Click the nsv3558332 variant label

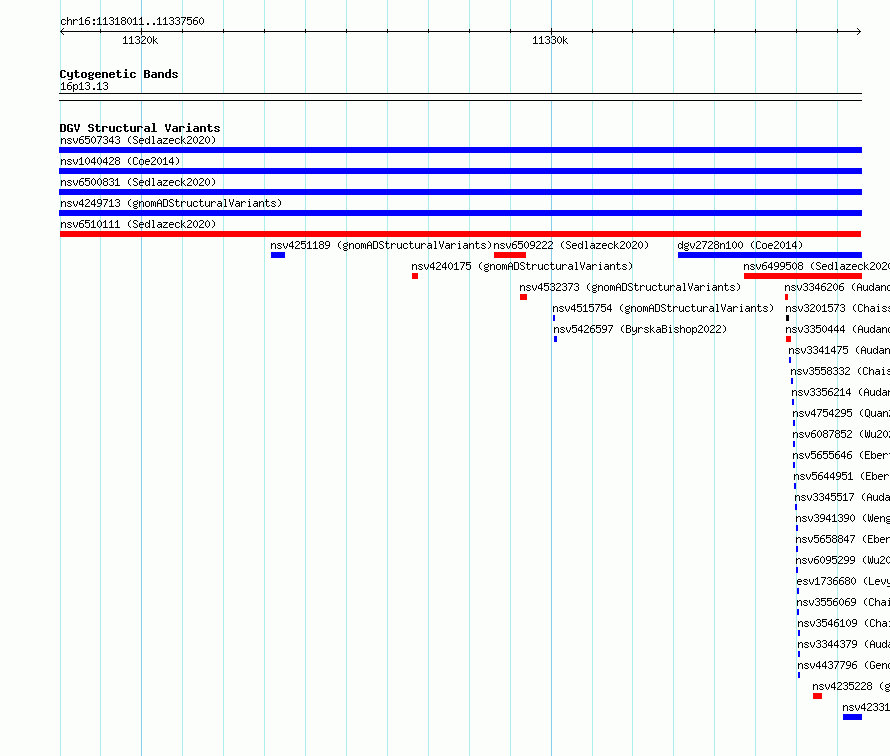click(840, 371)
